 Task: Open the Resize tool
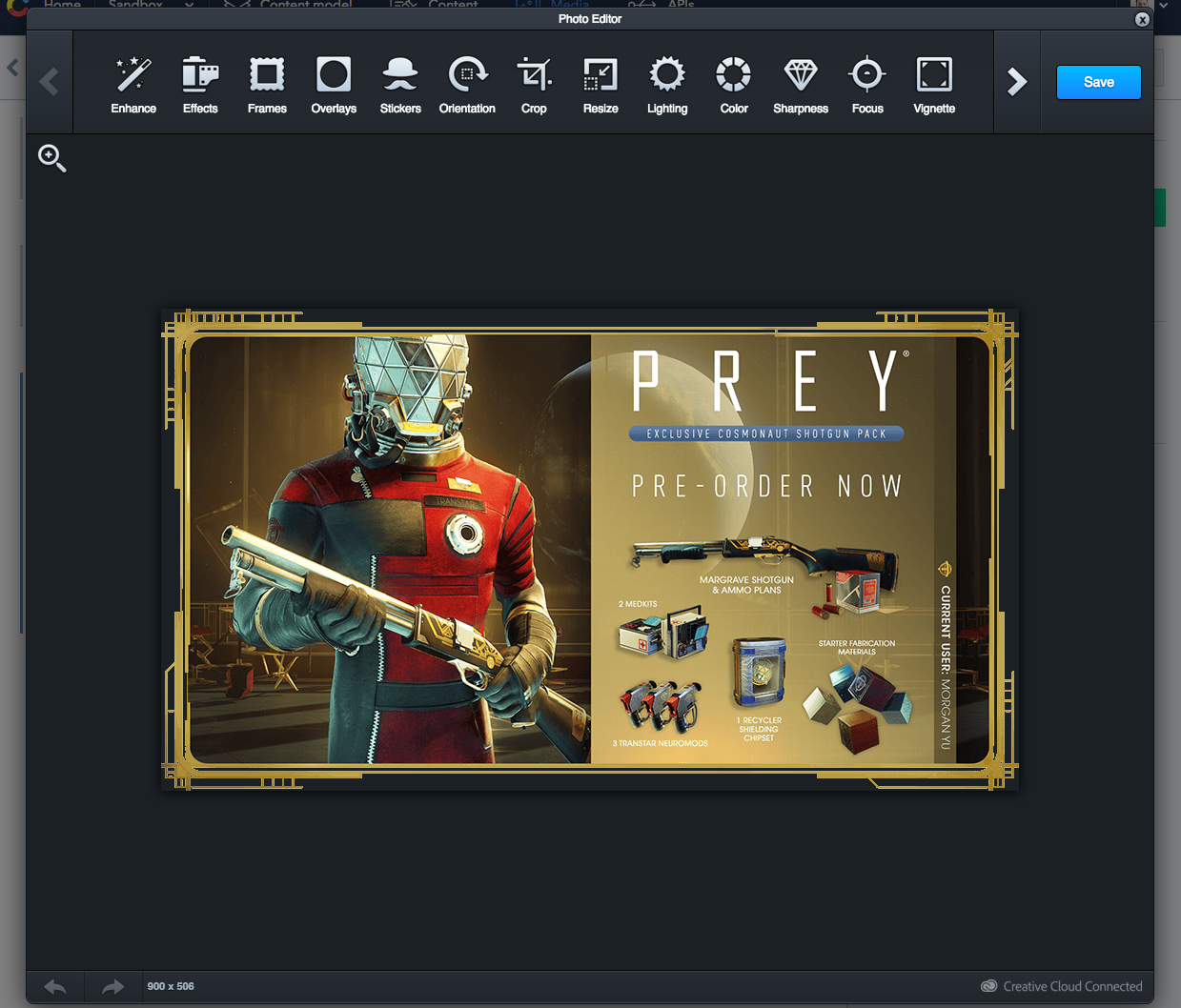[601, 86]
